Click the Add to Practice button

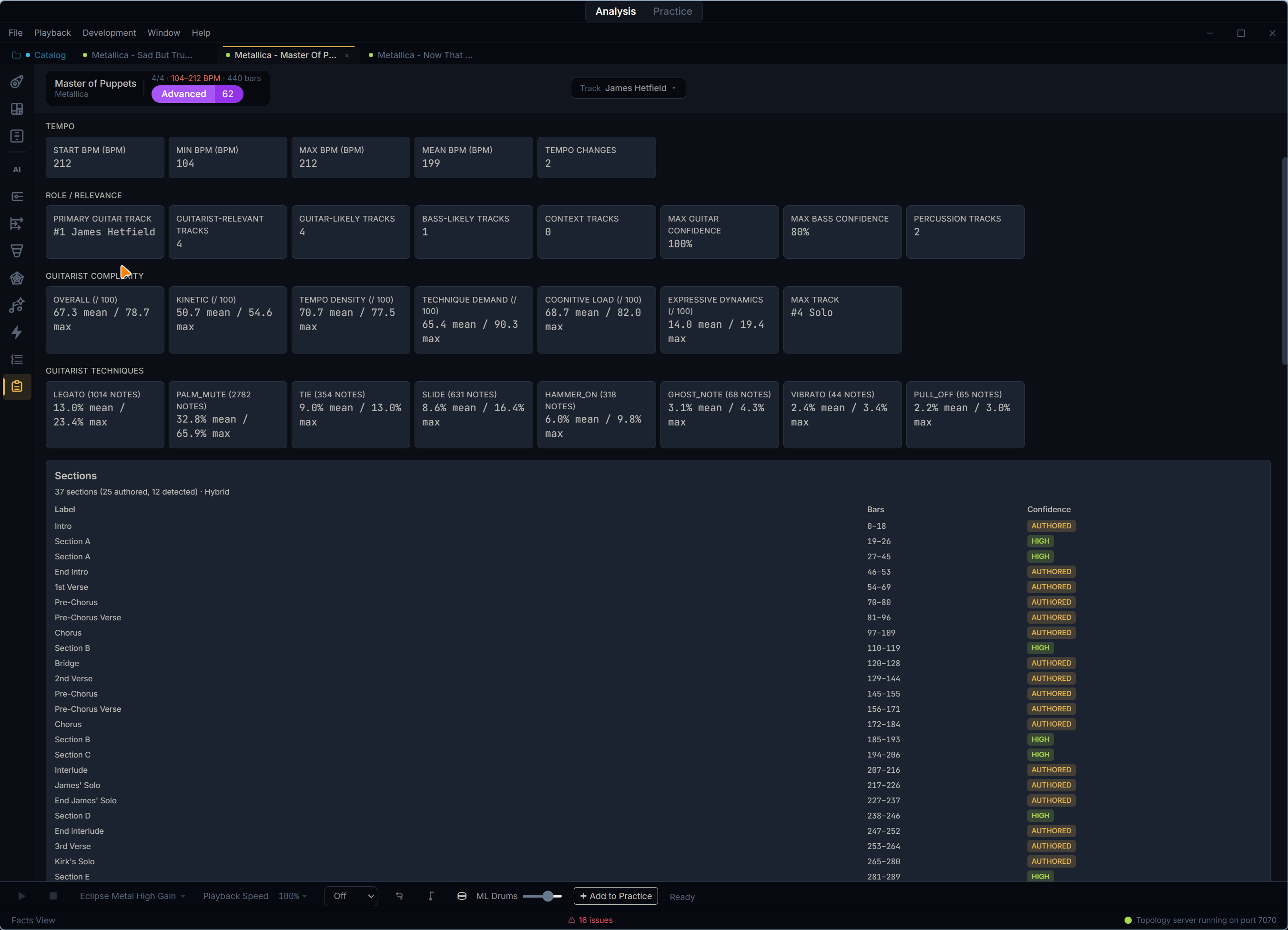616,896
